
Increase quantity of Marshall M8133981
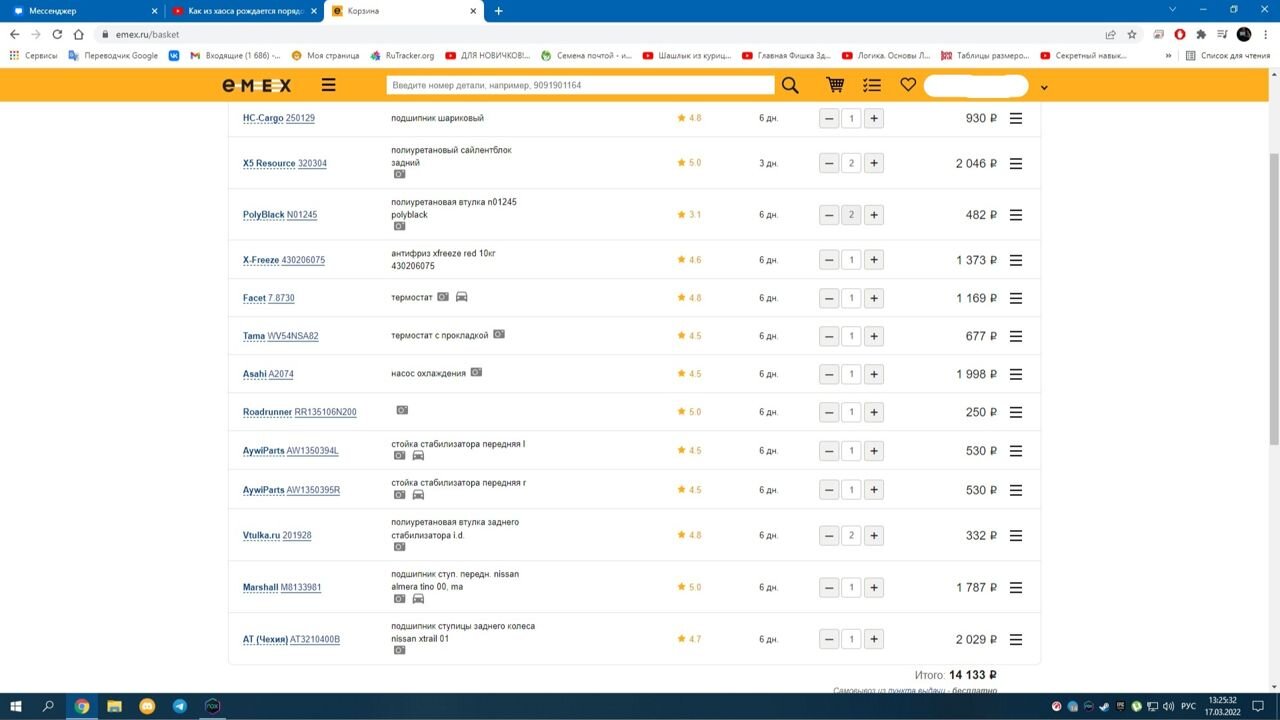pyautogui.click(x=874, y=588)
